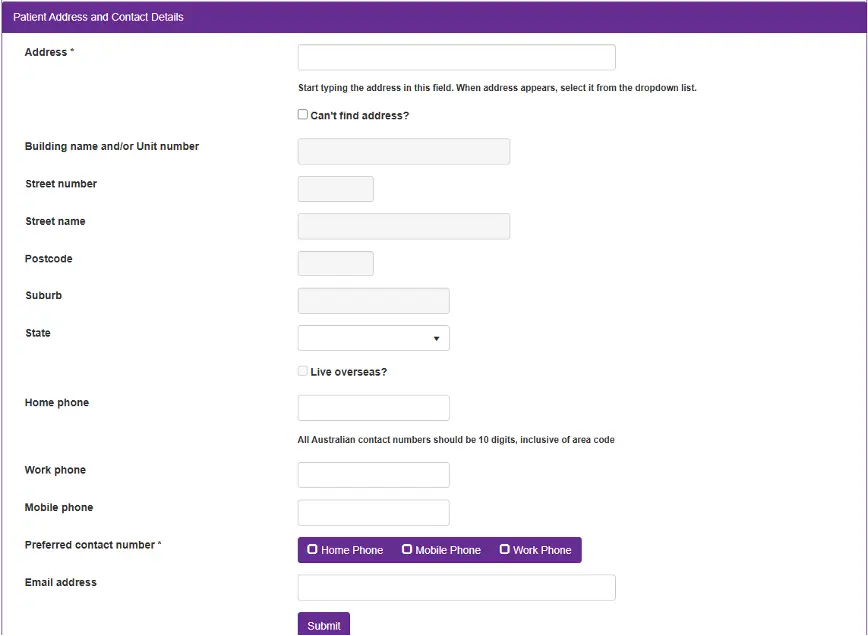Click the Patient Address and Contact Details header
This screenshot has width=868, height=636.
96,16
